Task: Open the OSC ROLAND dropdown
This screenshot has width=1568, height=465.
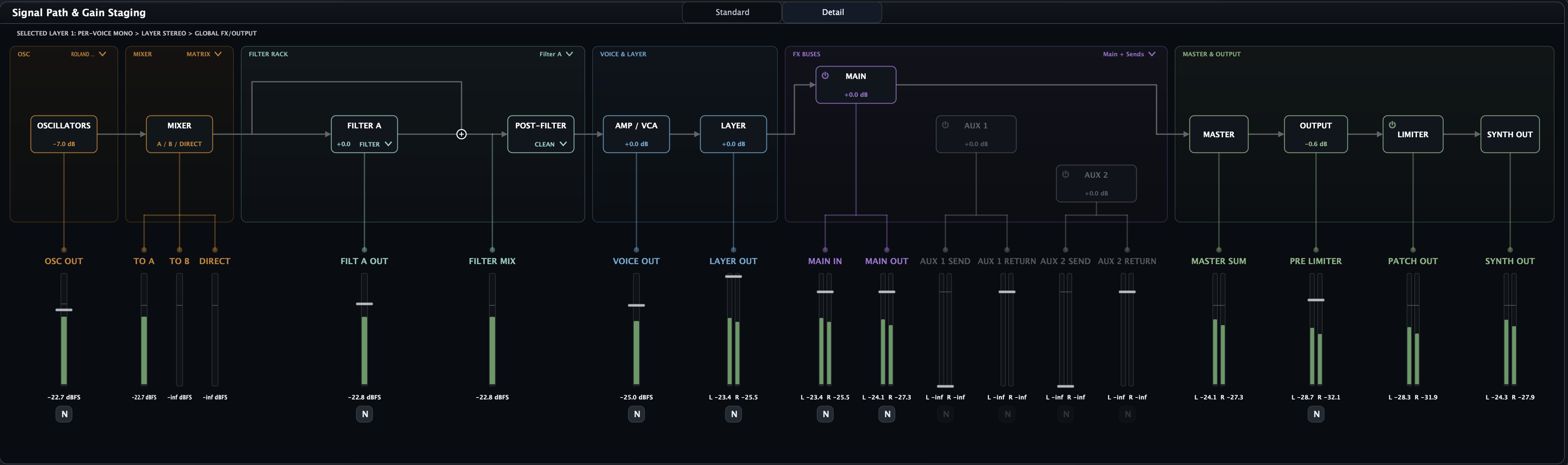Action: pyautogui.click(x=89, y=54)
